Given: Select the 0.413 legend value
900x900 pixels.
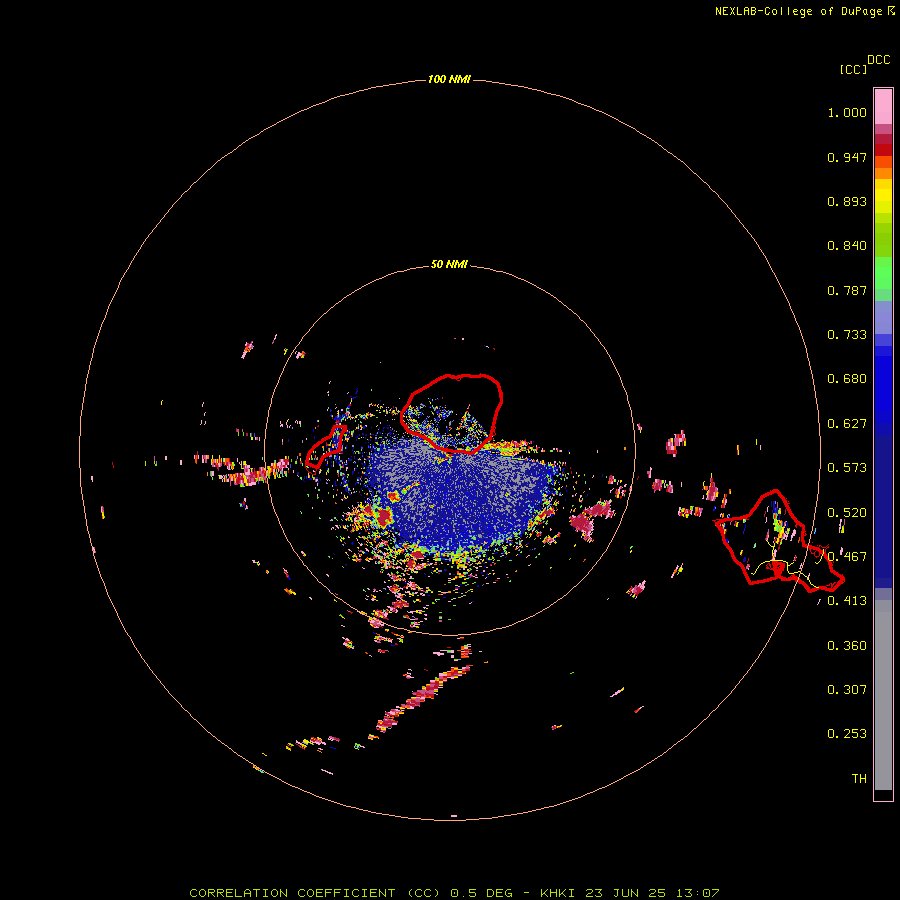Looking at the screenshot, I should tap(847, 601).
